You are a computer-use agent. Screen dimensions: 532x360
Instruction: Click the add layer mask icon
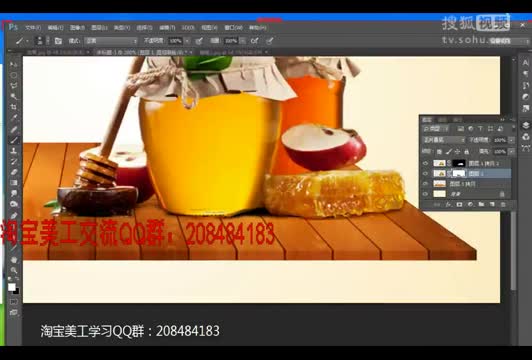click(x=459, y=205)
